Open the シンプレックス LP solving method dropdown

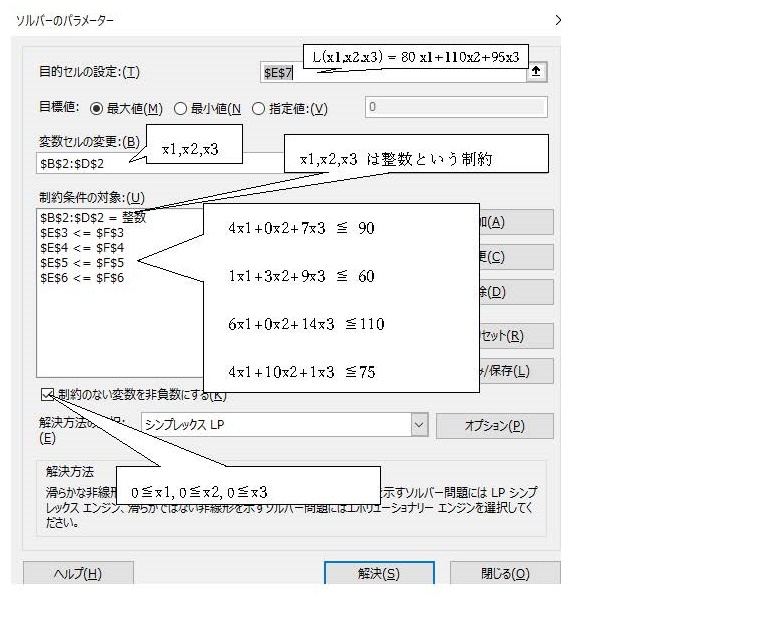[419, 425]
